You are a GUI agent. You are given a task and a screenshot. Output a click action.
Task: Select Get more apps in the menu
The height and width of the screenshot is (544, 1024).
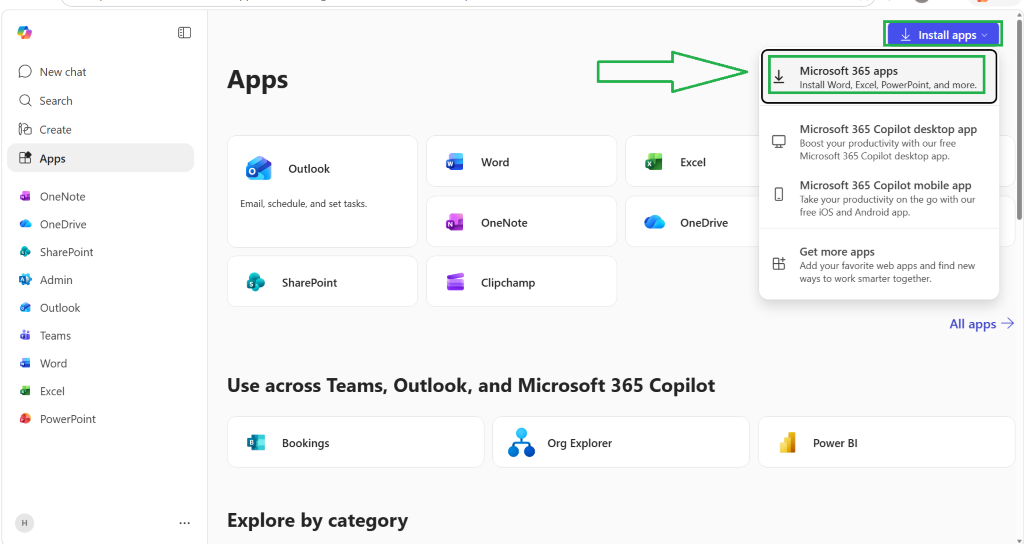[x=879, y=264]
